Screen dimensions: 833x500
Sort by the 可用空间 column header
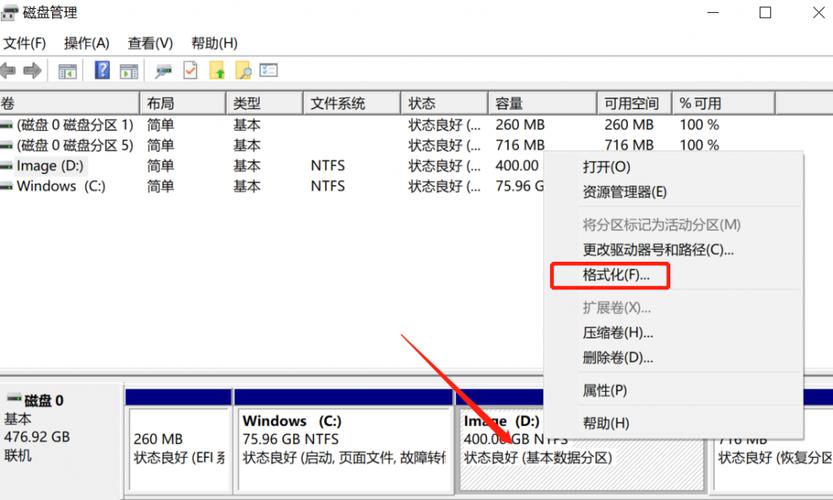tap(634, 103)
